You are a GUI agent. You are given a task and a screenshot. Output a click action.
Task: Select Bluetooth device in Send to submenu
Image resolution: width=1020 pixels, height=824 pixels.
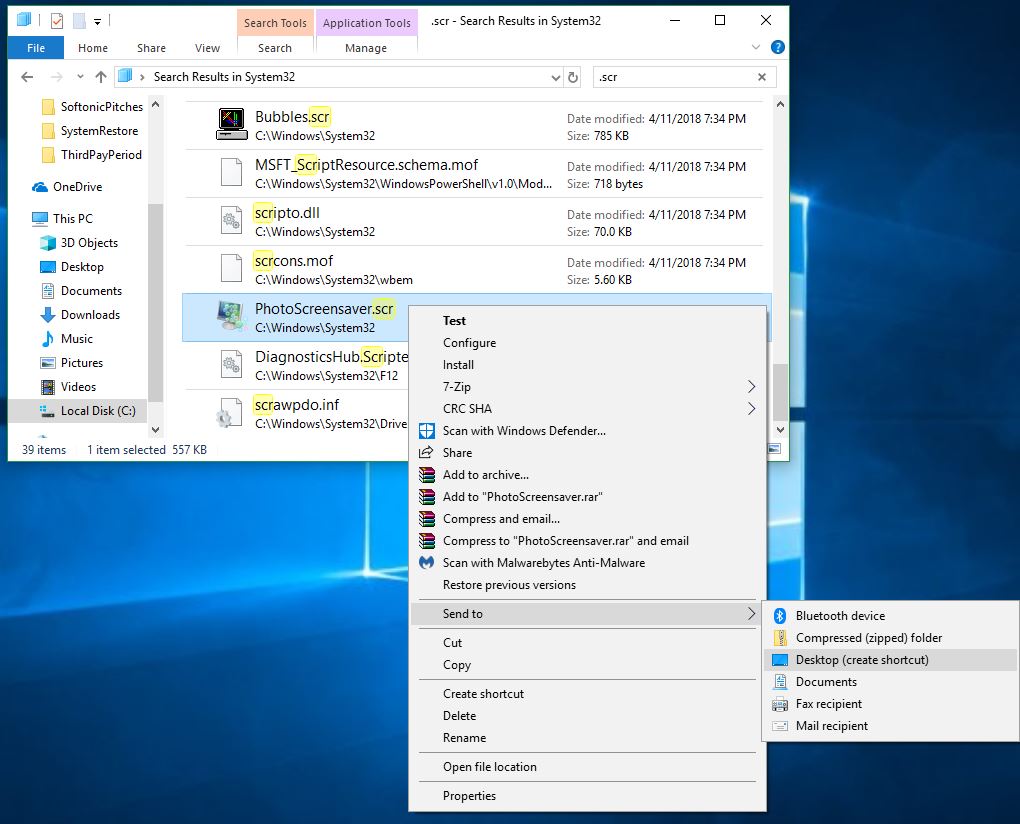tap(840, 616)
